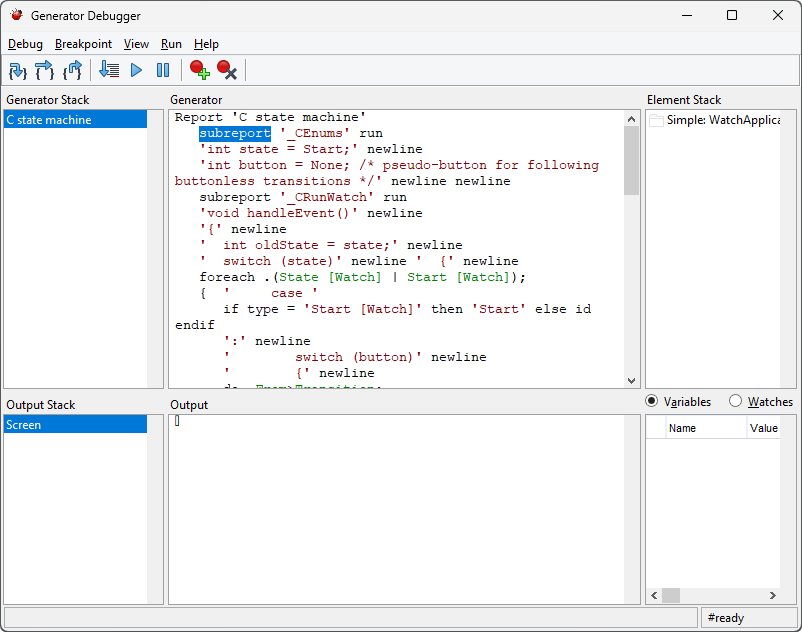
Task: Open the Breakpoint menu
Action: click(83, 44)
